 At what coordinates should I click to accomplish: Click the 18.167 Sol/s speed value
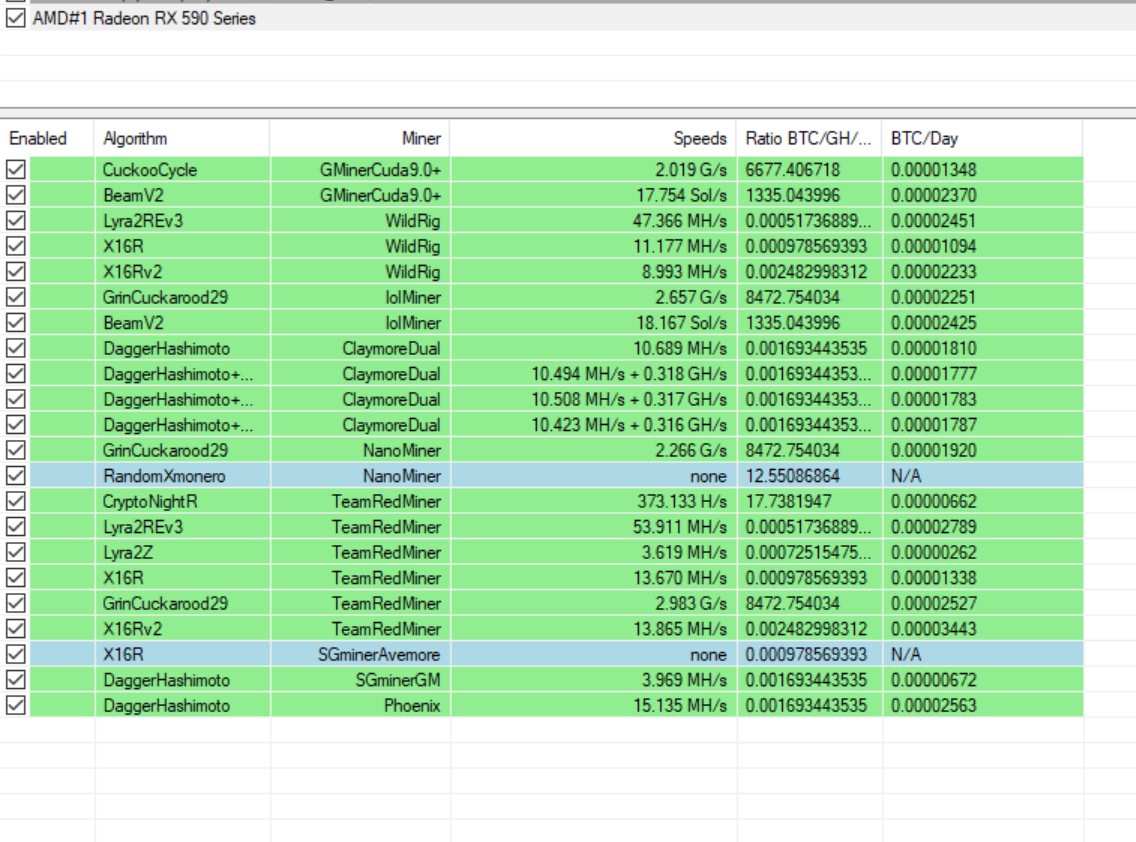[x=681, y=323]
